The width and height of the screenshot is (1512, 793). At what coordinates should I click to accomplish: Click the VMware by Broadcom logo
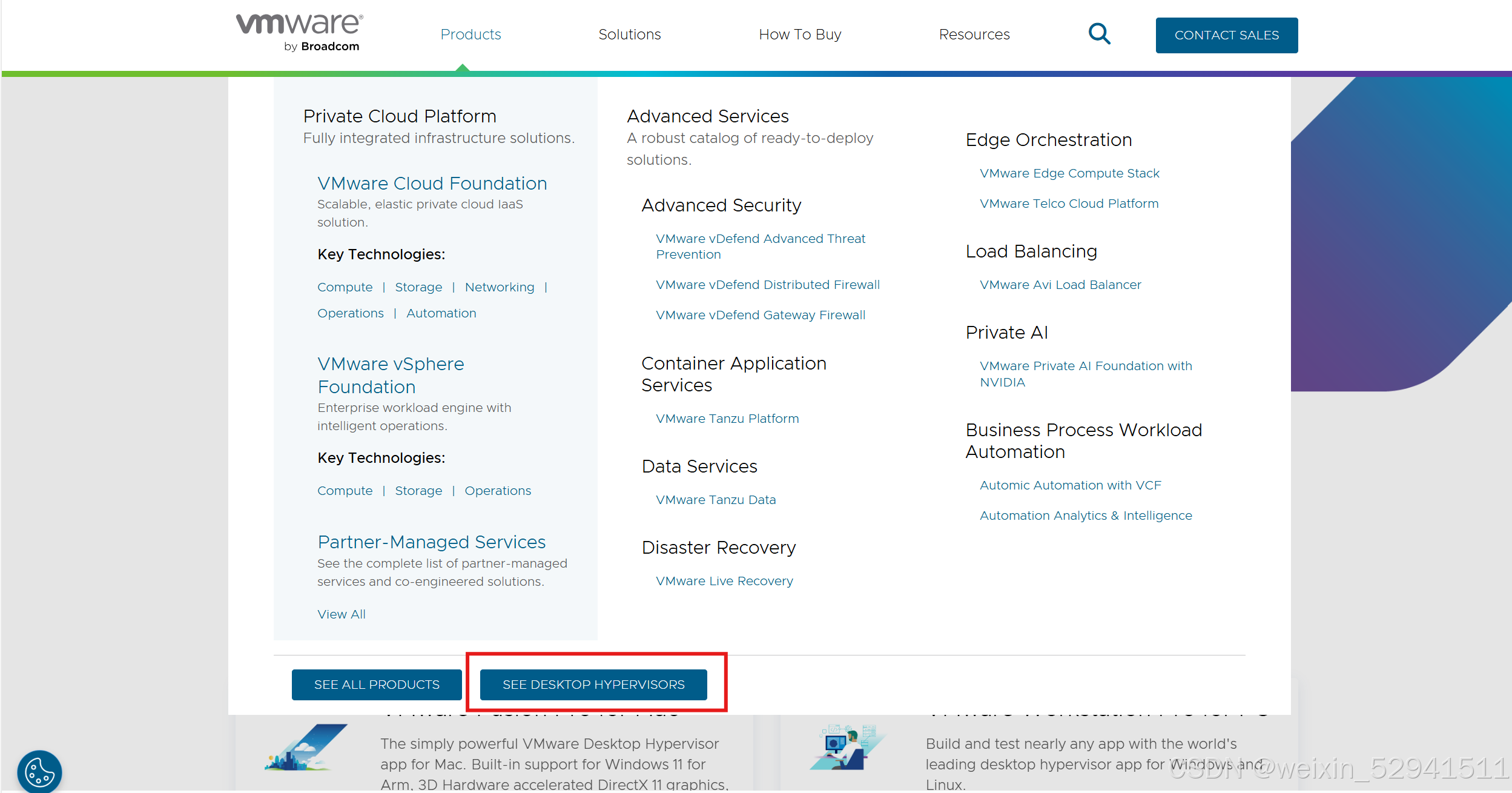click(300, 33)
